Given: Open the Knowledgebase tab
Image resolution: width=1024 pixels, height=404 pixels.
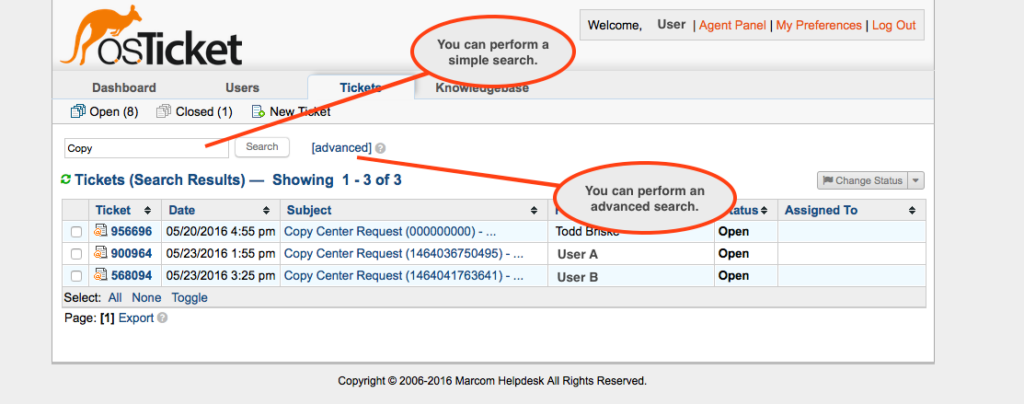Looking at the screenshot, I should coord(482,87).
